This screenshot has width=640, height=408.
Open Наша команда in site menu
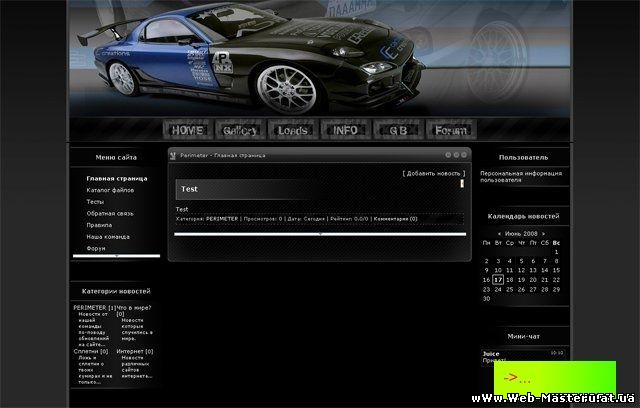click(108, 237)
